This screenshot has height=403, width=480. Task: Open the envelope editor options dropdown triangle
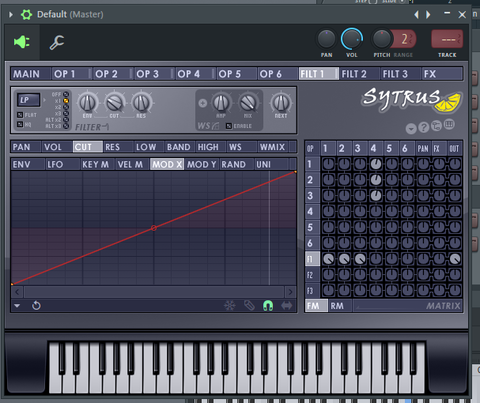click(x=17, y=305)
